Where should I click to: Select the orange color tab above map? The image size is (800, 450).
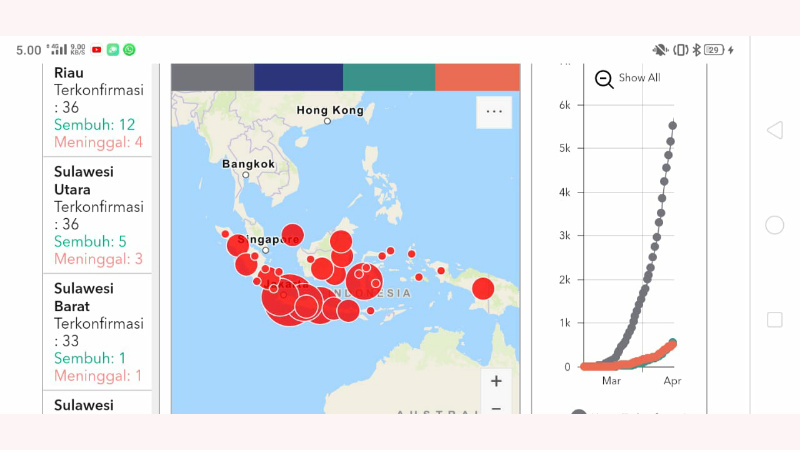[478, 77]
